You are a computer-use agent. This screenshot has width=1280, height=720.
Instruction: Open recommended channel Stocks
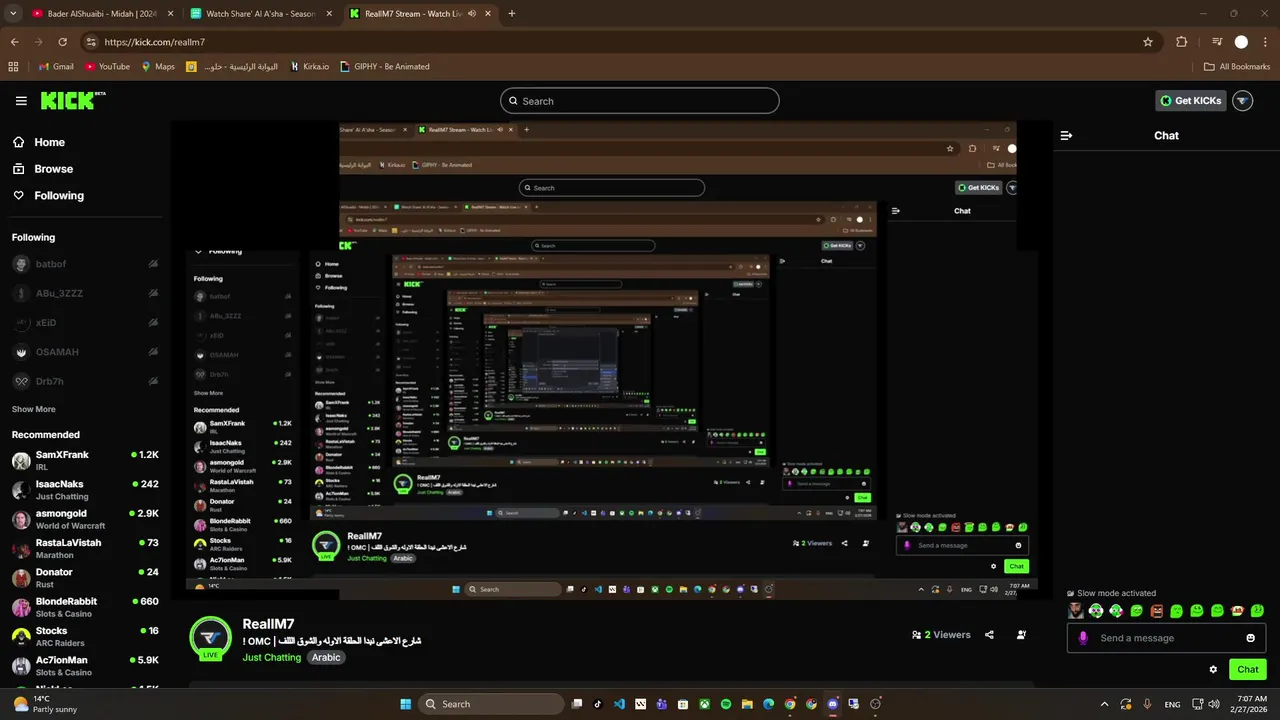[x=85, y=636]
